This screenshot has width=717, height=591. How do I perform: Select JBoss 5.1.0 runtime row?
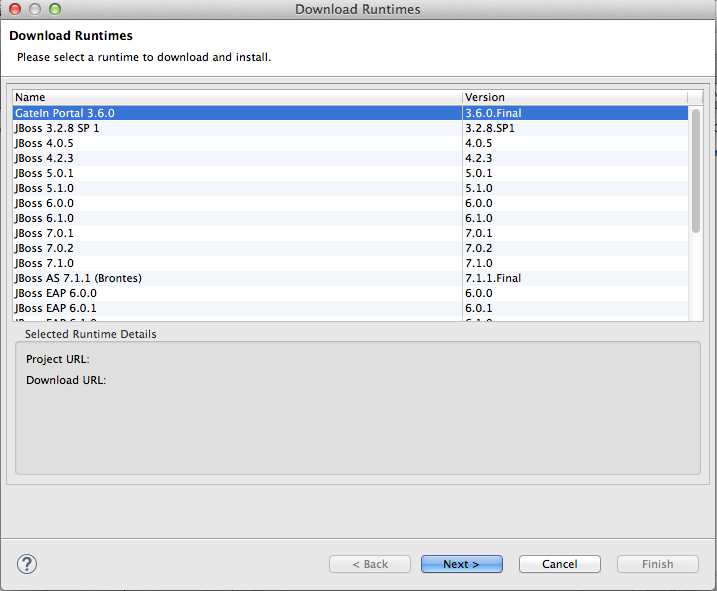pos(350,188)
